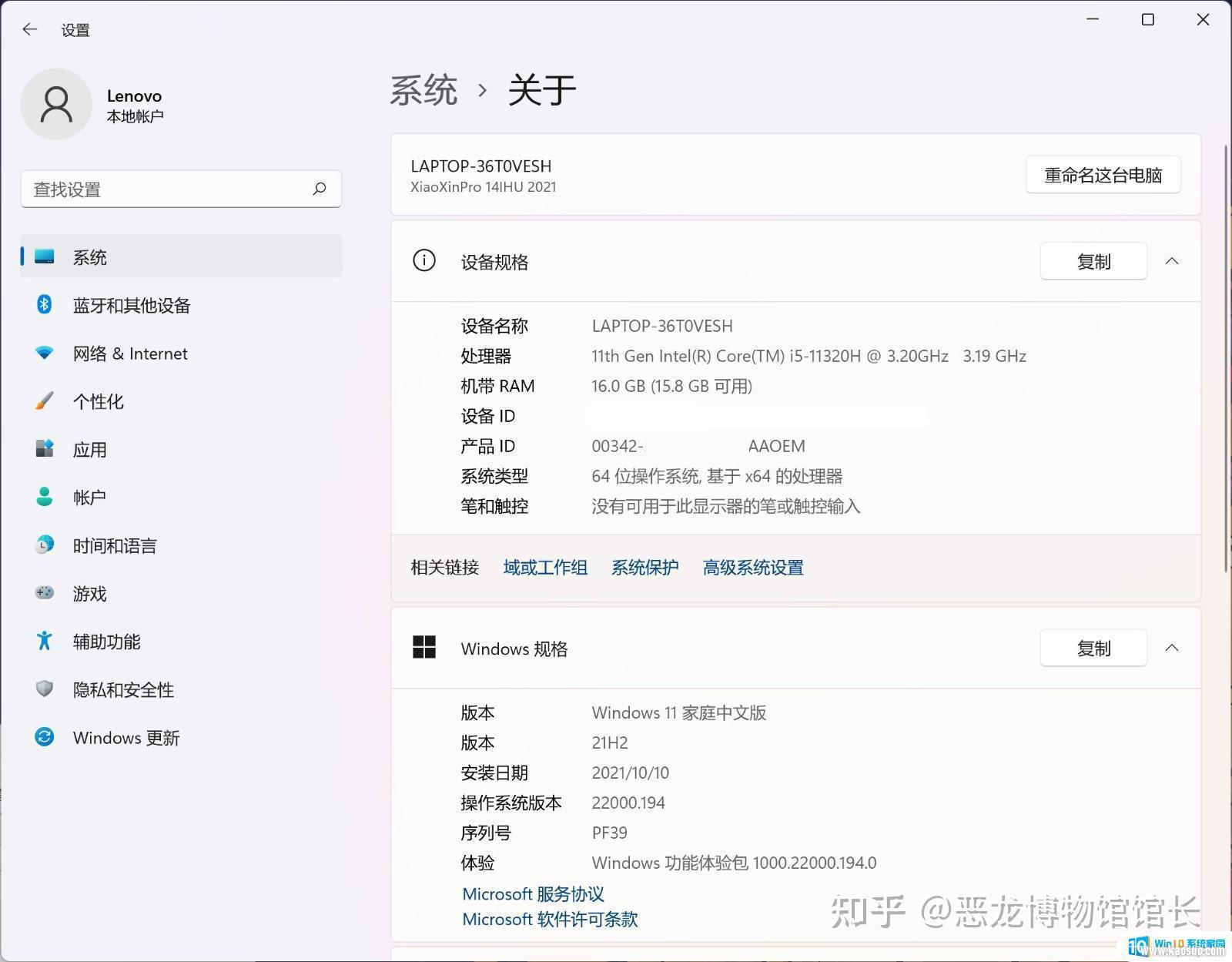This screenshot has height=962, width=1232.
Task: Open Microsoft 服务协议 link
Action: tap(533, 893)
